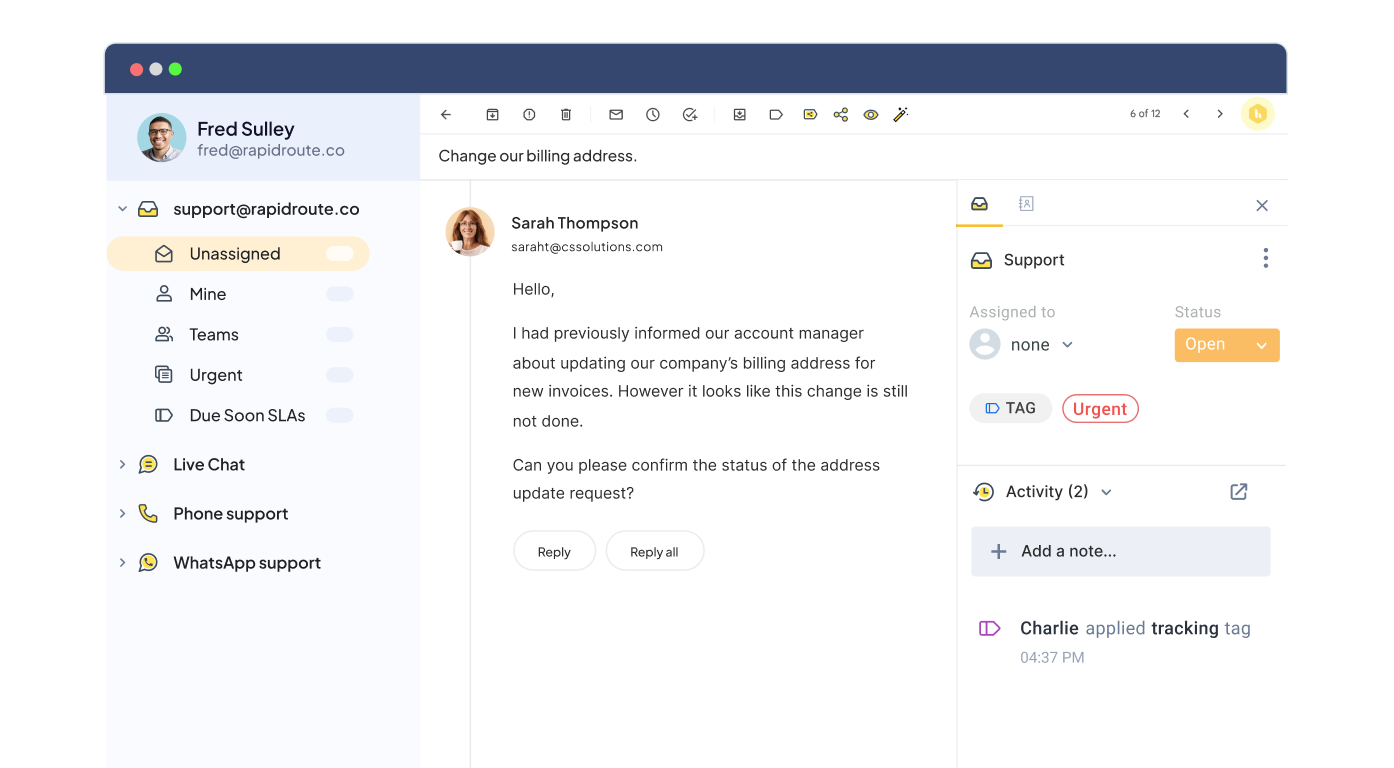Archive the conversation
Screen dimensions: 1394x768
pos(492,114)
